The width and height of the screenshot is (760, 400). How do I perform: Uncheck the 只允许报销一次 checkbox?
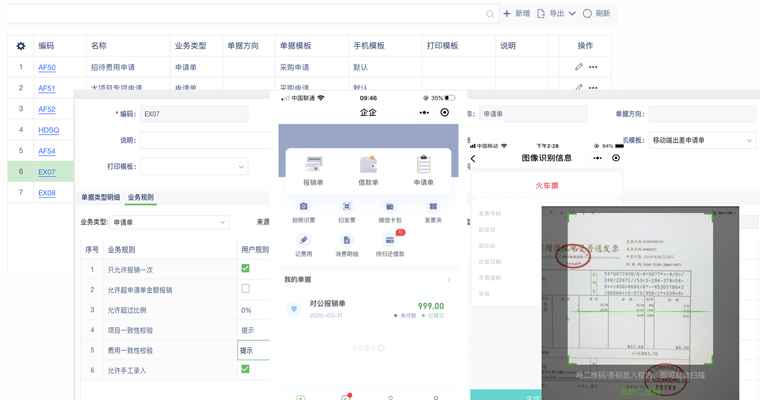click(x=245, y=269)
